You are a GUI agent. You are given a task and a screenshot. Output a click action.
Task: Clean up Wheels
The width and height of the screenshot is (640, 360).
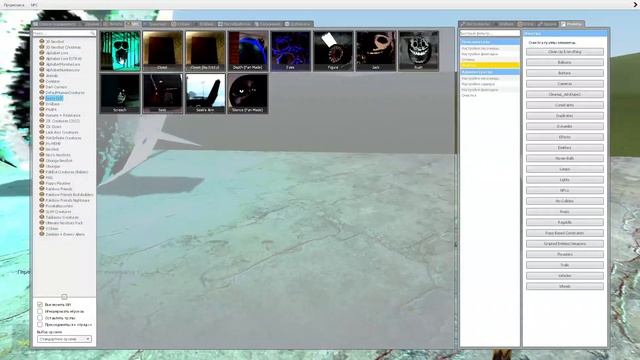pos(564,286)
